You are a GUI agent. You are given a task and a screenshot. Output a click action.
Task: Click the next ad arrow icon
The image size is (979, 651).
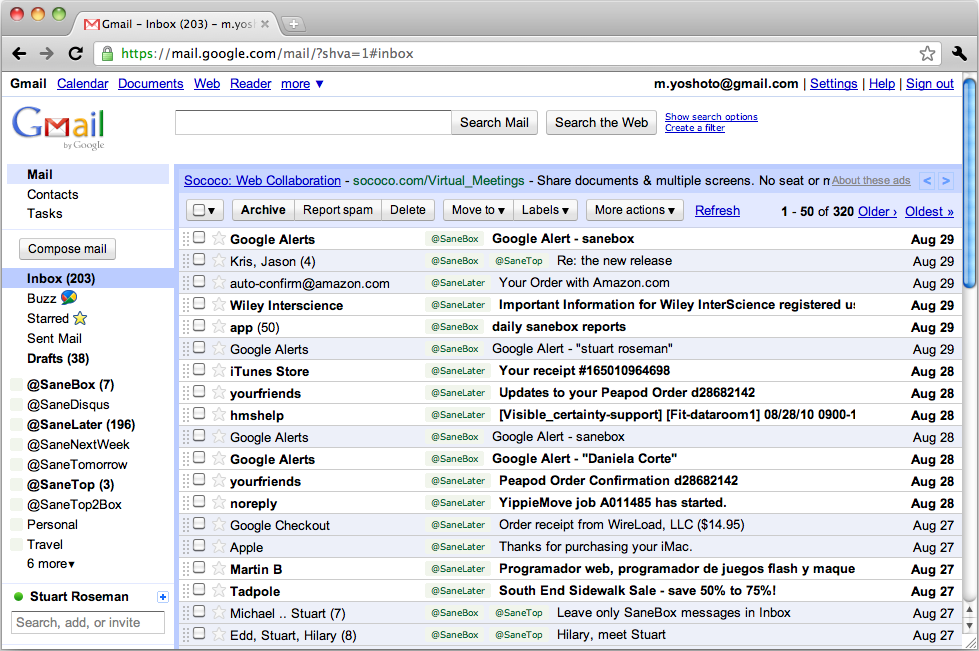point(948,181)
